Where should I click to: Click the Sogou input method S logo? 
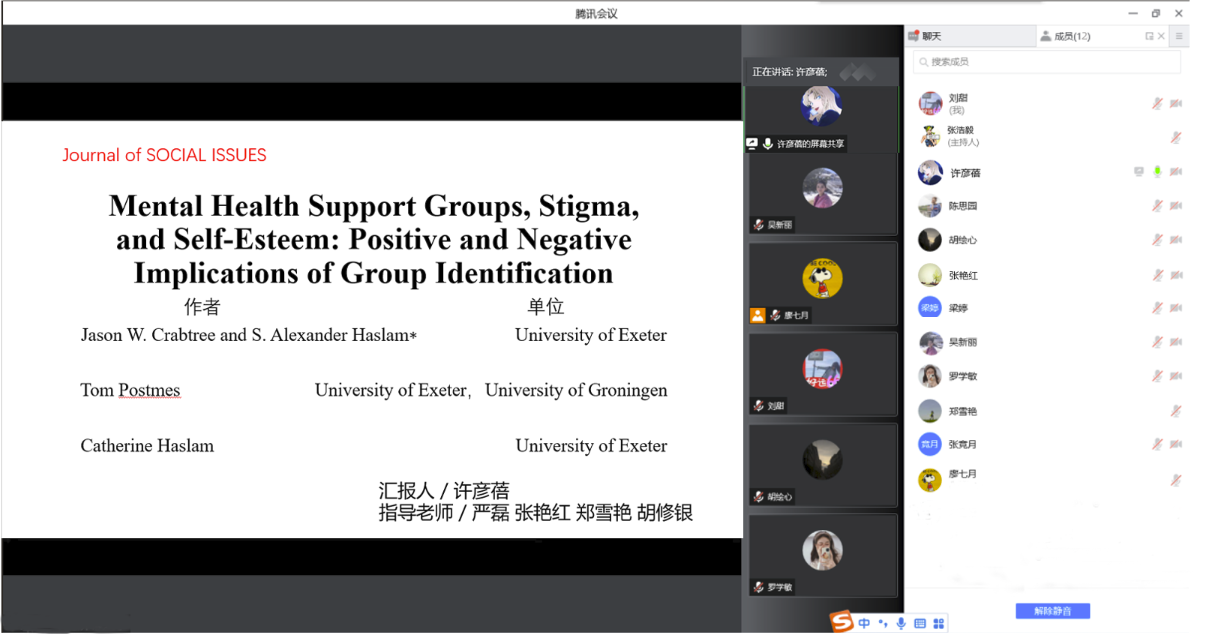[x=842, y=623]
